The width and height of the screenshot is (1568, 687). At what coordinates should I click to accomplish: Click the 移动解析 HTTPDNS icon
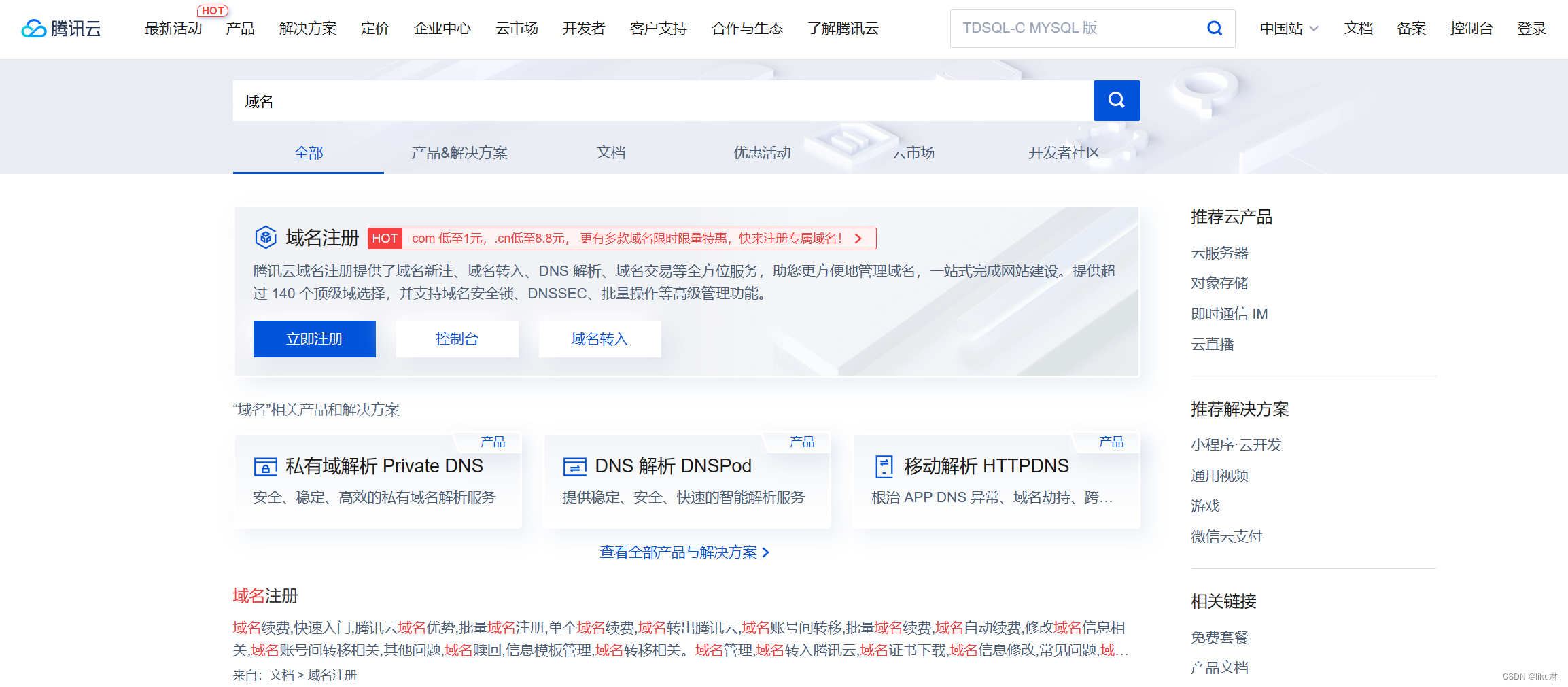(x=884, y=466)
